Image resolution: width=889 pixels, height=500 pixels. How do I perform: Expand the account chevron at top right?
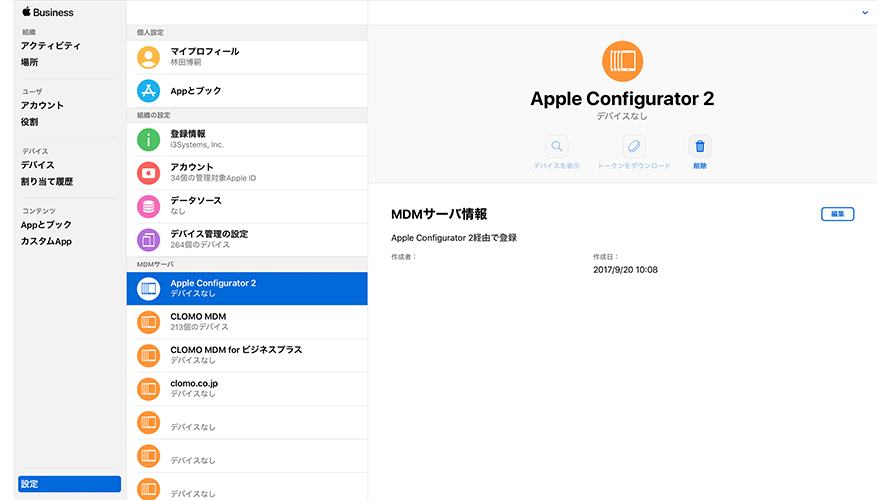(x=865, y=12)
